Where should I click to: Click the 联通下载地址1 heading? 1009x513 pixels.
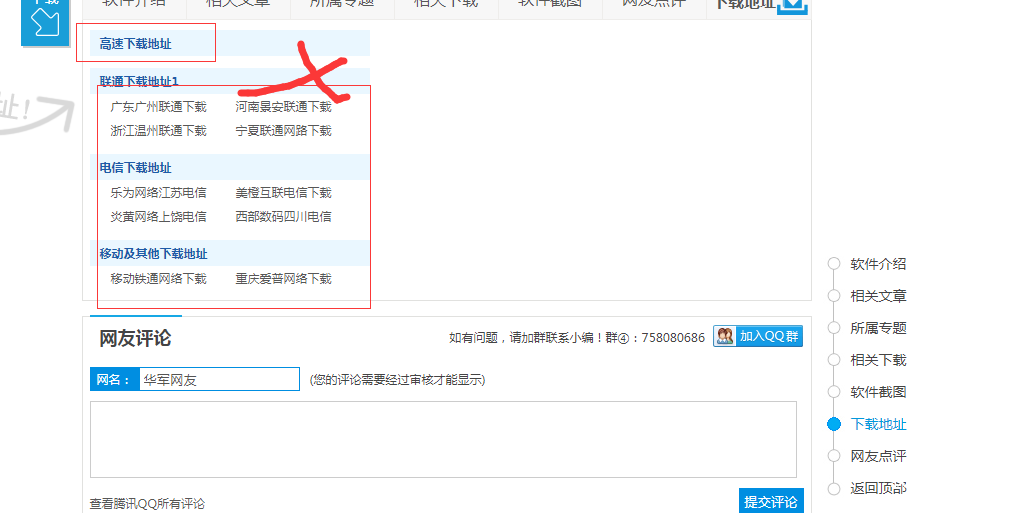[x=139, y=81]
